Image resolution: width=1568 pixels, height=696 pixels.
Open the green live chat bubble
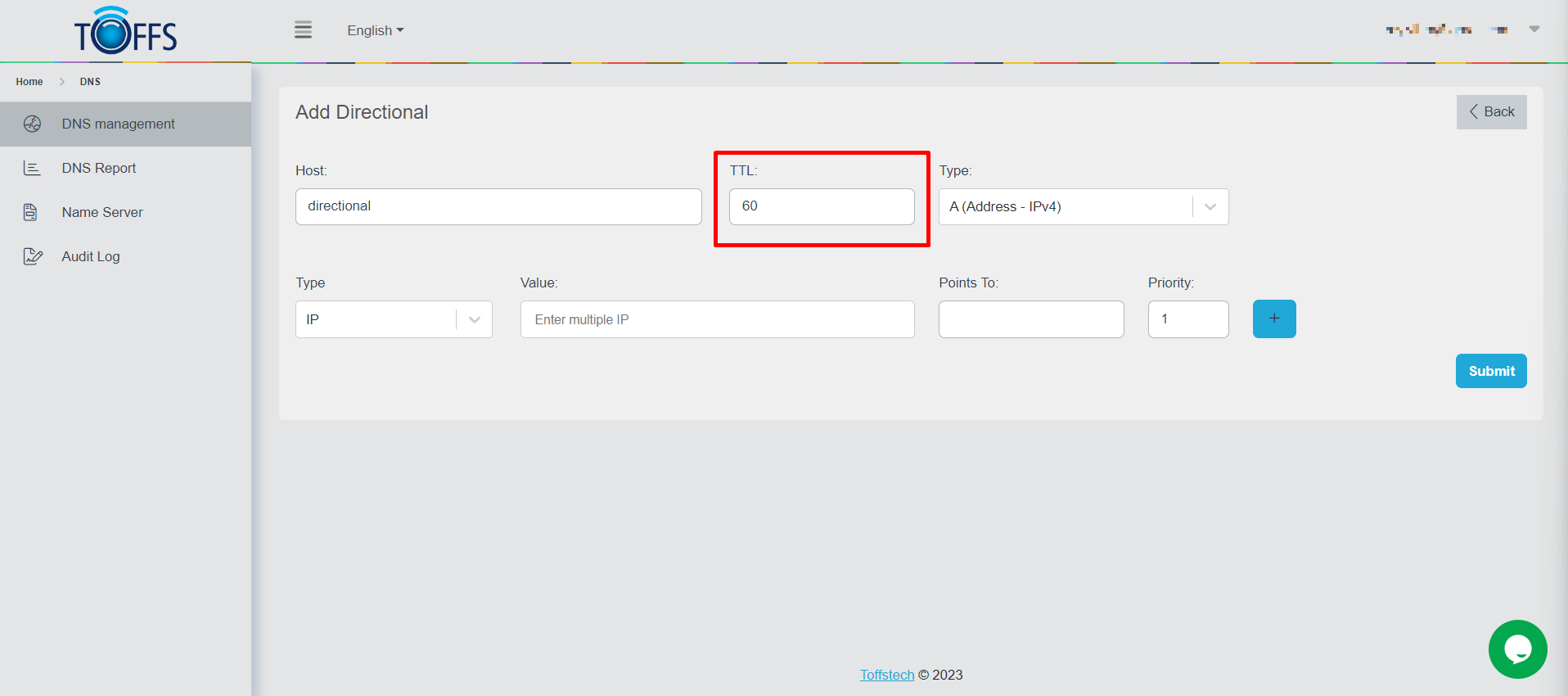[1517, 649]
